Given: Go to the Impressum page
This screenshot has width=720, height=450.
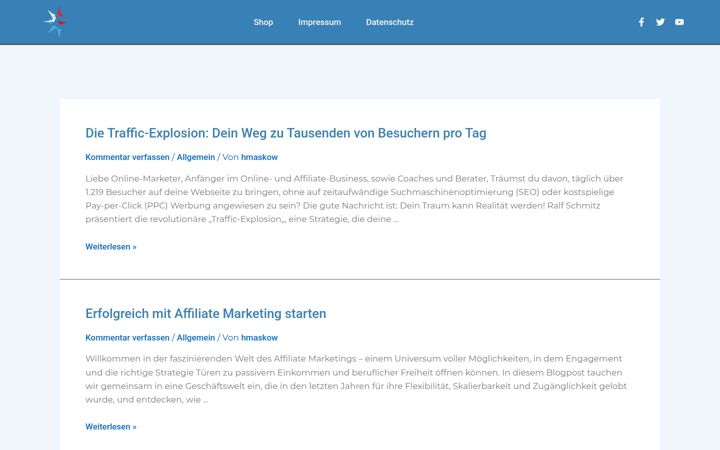Looking at the screenshot, I should (x=320, y=22).
